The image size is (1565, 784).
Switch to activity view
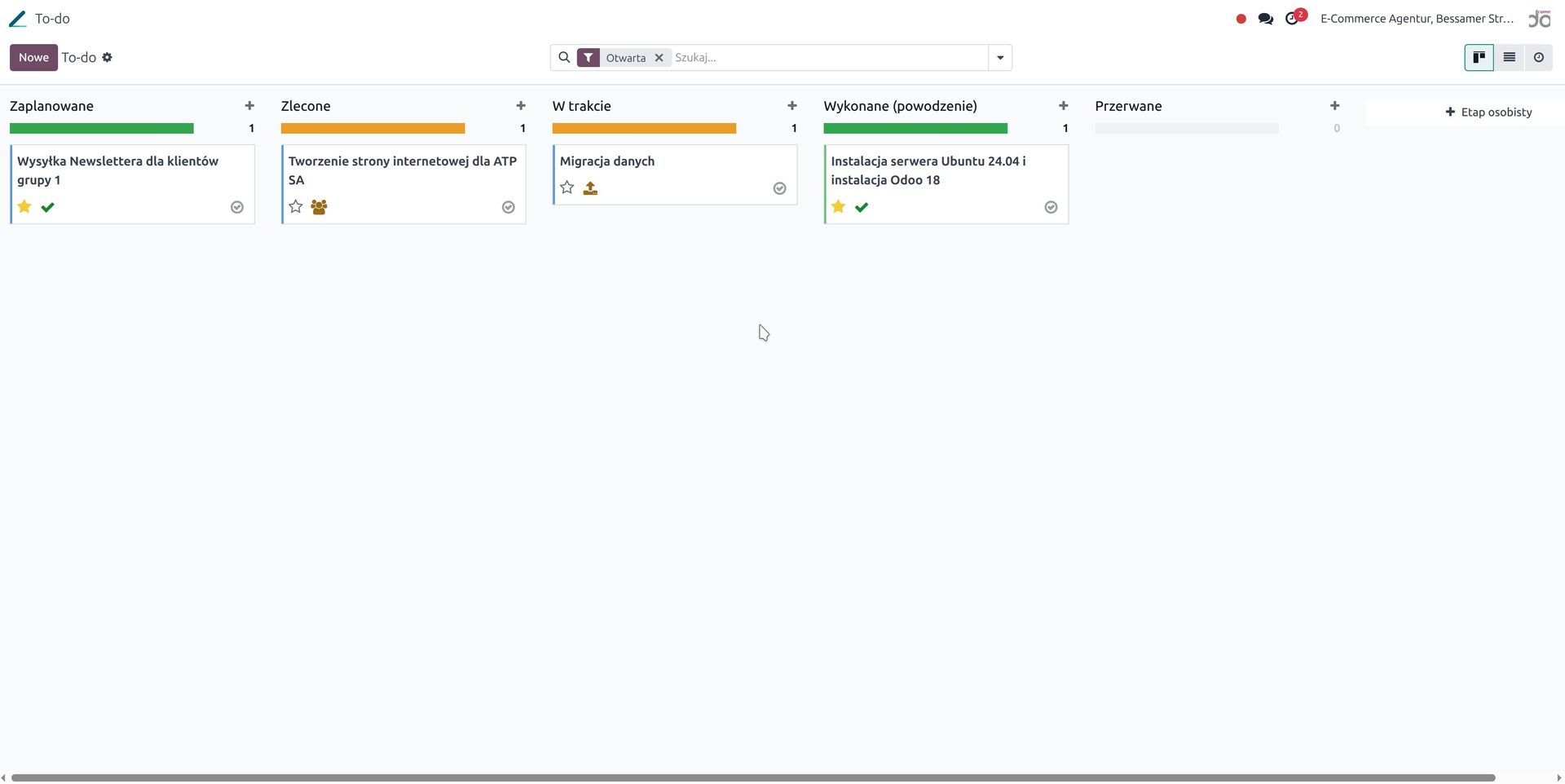pyautogui.click(x=1538, y=58)
